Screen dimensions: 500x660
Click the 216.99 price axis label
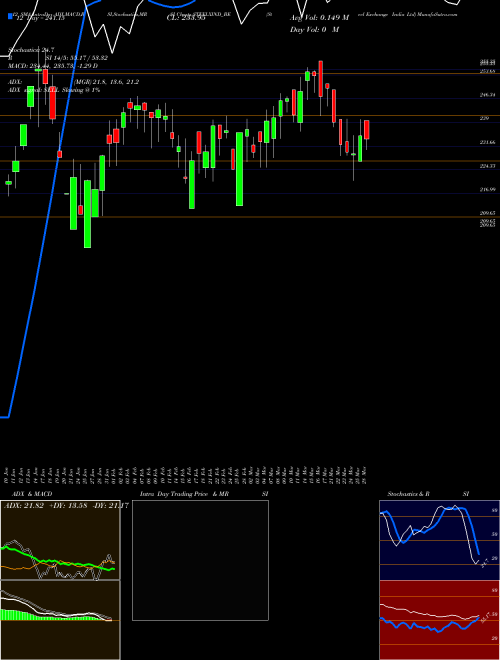(488, 190)
